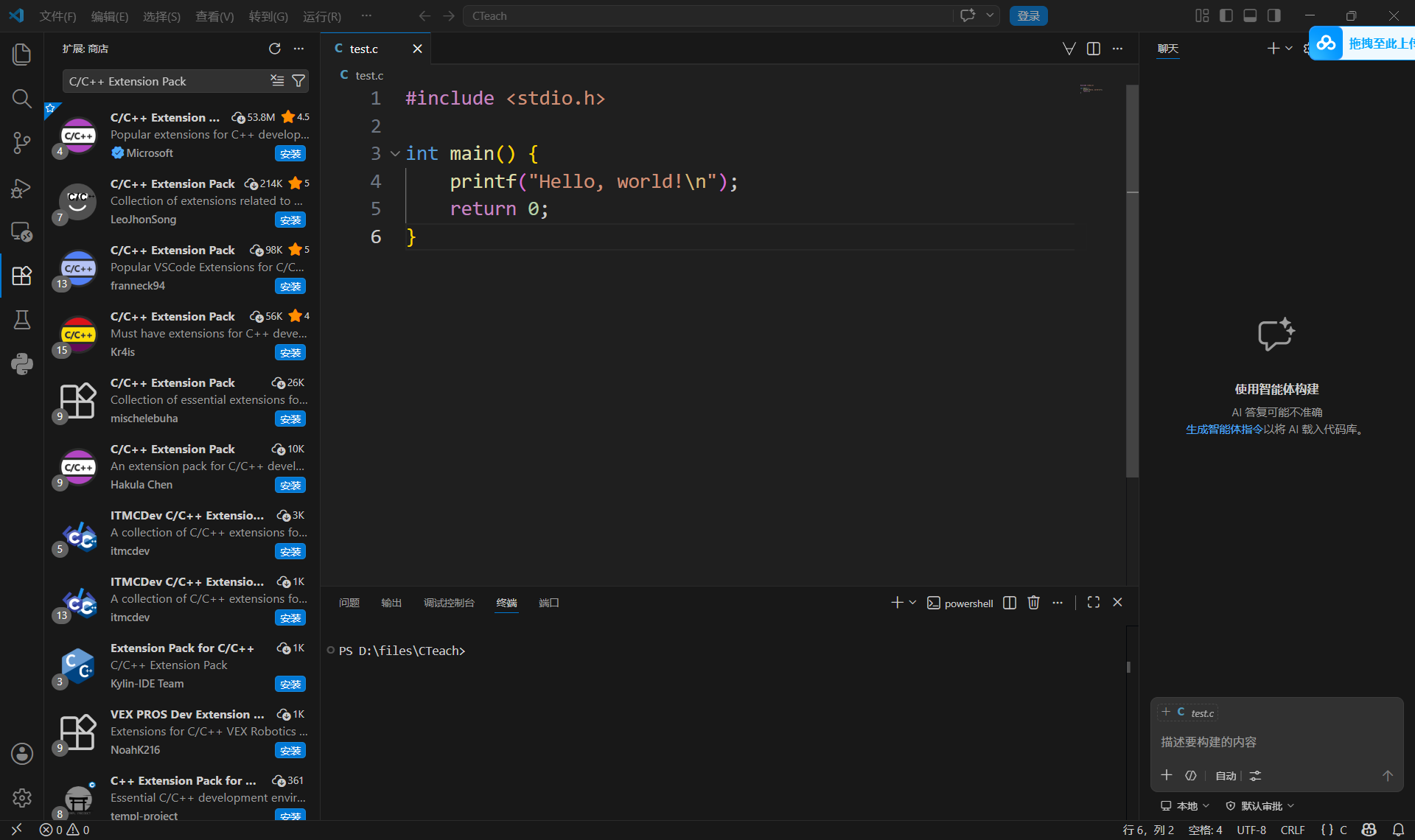Open the 运行(R) menu
Viewport: 1415px width, 840px height.
(321, 15)
